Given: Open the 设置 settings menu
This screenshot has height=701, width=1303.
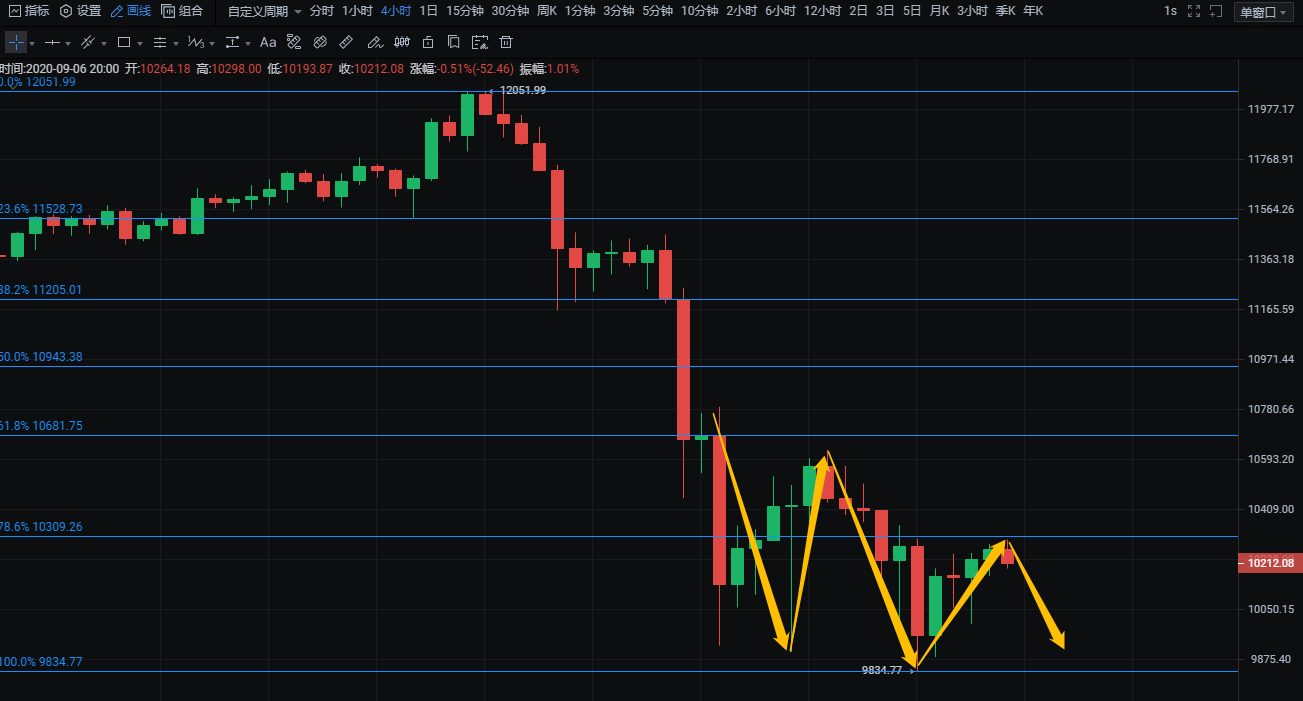Looking at the screenshot, I should (80, 11).
